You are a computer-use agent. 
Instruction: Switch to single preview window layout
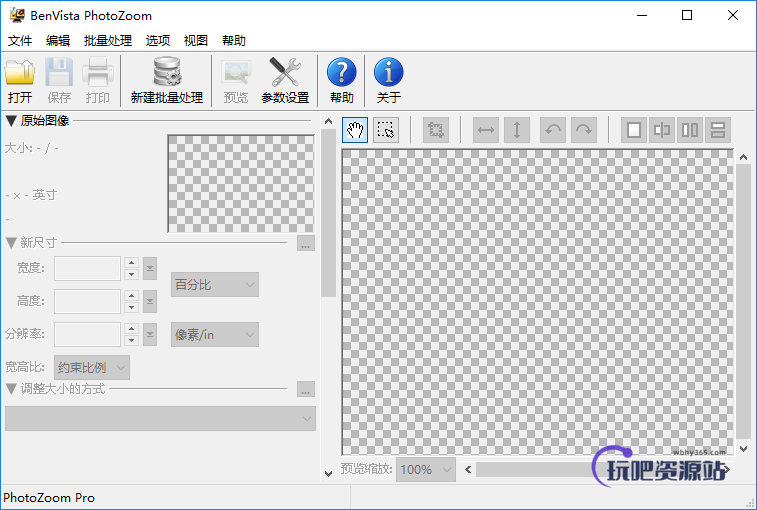click(634, 130)
